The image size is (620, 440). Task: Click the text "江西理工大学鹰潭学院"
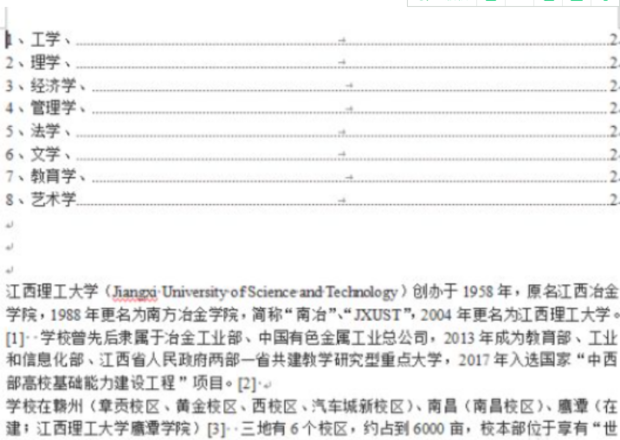113,429
